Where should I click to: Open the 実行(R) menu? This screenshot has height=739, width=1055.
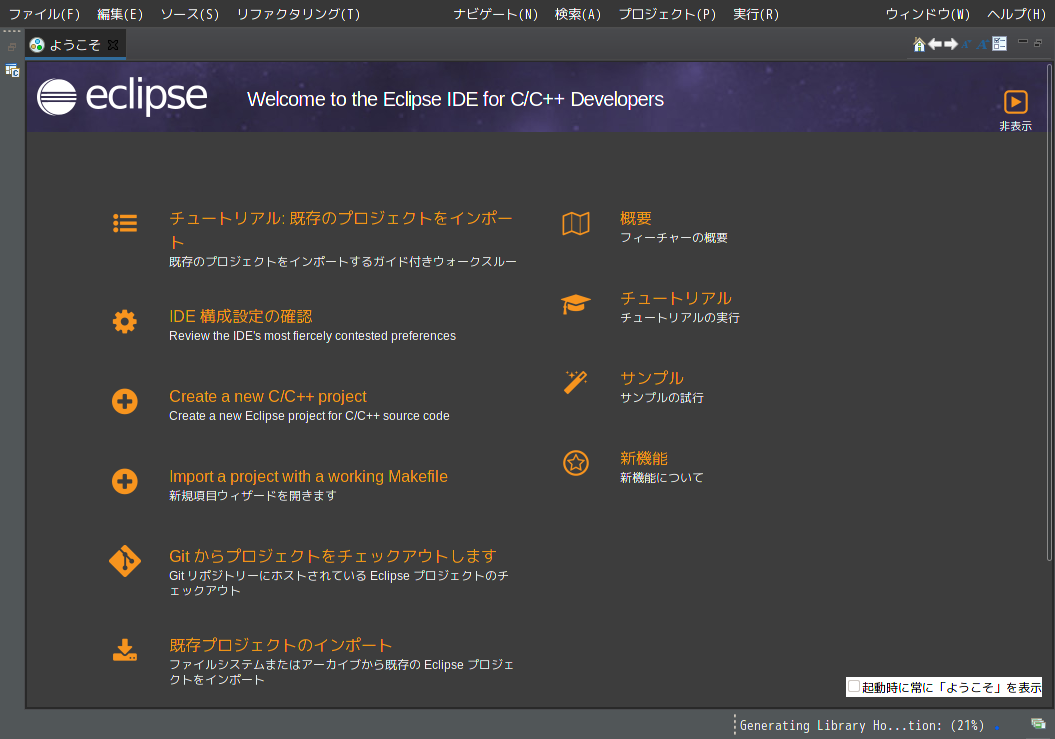(756, 14)
